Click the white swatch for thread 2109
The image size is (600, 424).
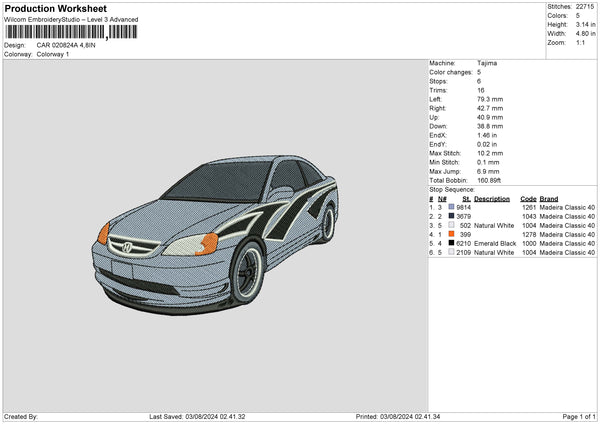[x=452, y=252]
